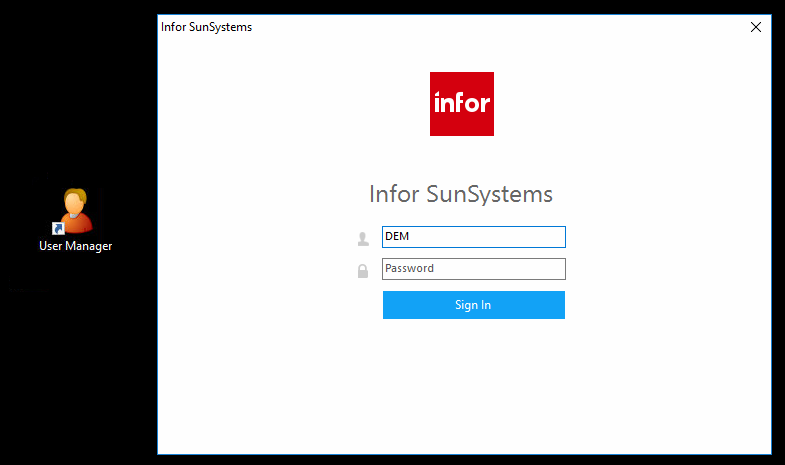Open the User Manager desktop shortcut
Image resolution: width=785 pixels, height=465 pixels.
75,219
